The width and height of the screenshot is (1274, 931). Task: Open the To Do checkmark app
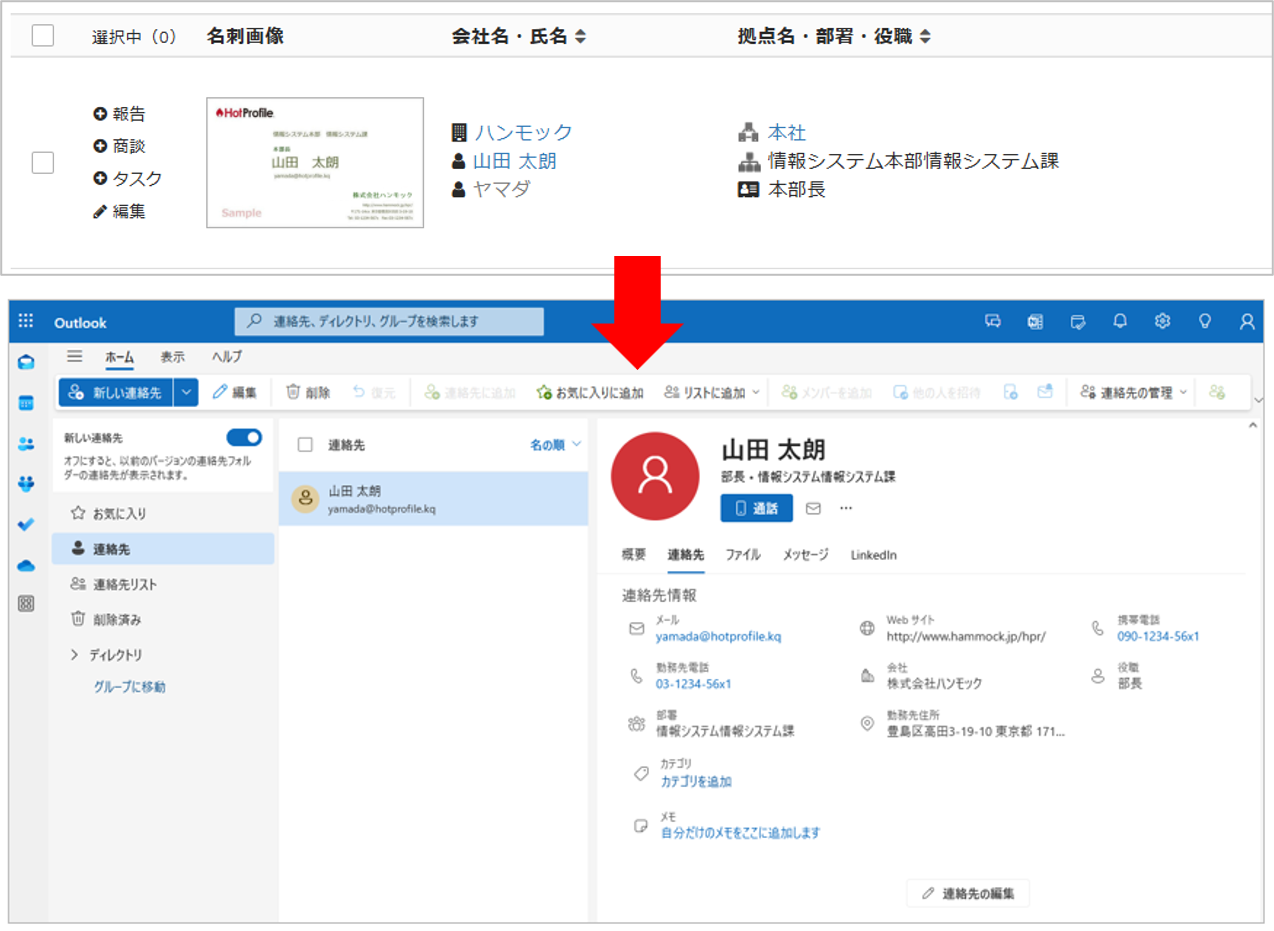pyautogui.click(x=27, y=524)
